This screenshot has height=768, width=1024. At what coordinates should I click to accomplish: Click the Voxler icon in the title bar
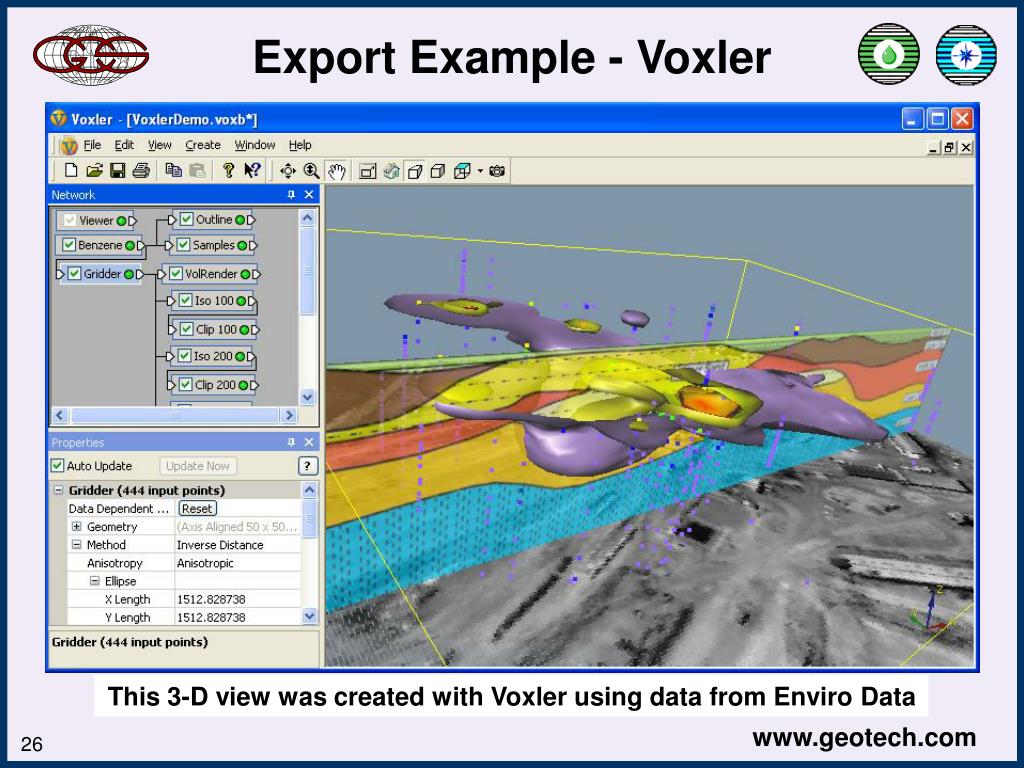[x=59, y=118]
